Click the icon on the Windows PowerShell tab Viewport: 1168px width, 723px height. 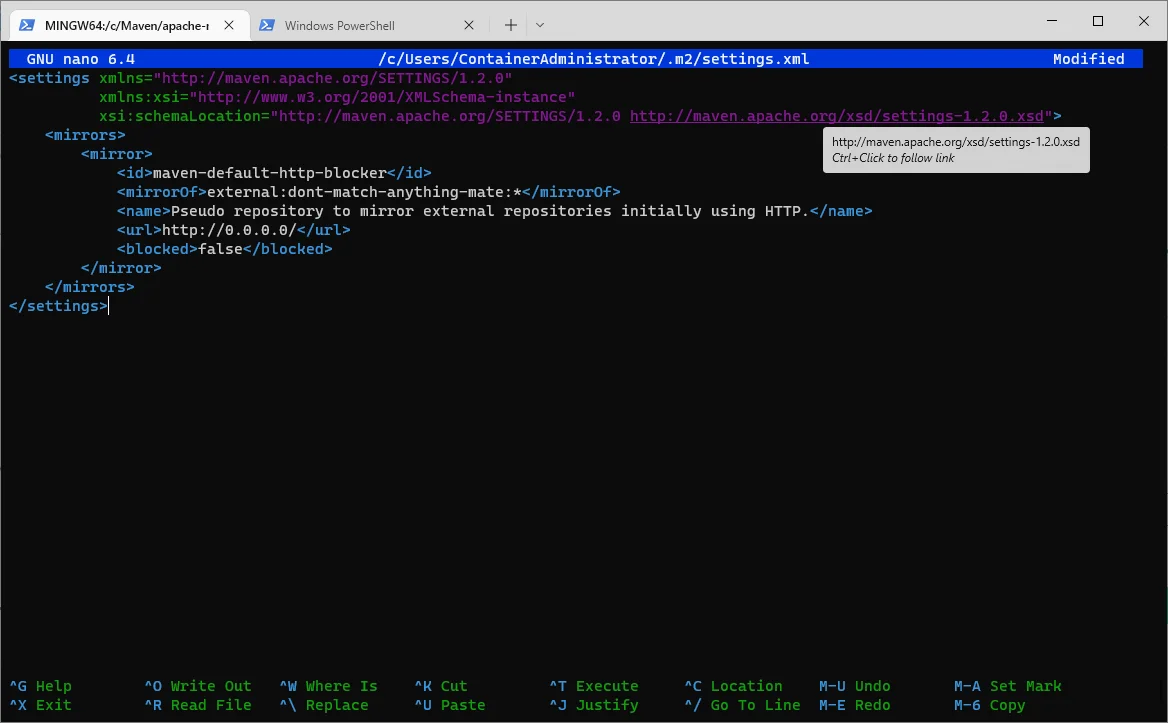pos(267,25)
